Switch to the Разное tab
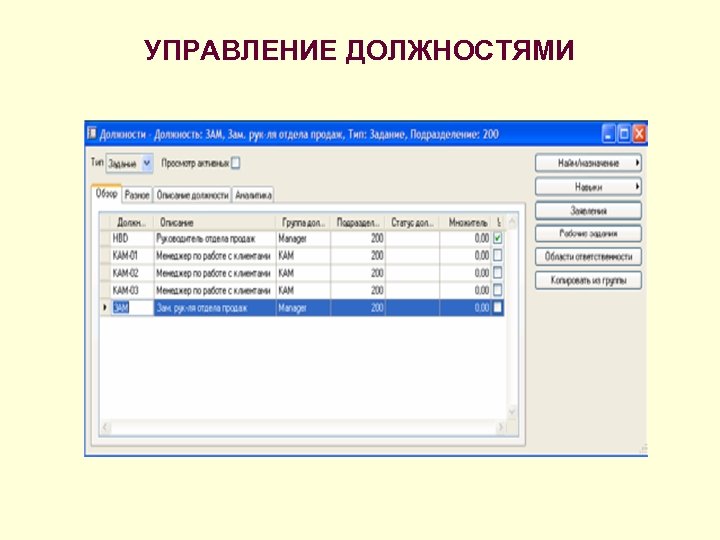Viewport: 720px width, 540px height. pos(137,195)
